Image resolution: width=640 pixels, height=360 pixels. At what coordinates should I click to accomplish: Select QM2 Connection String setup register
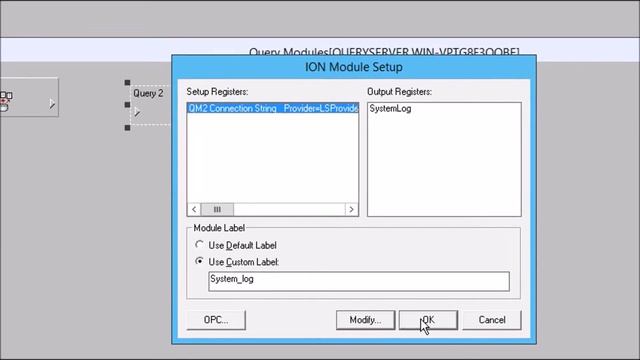click(273, 108)
